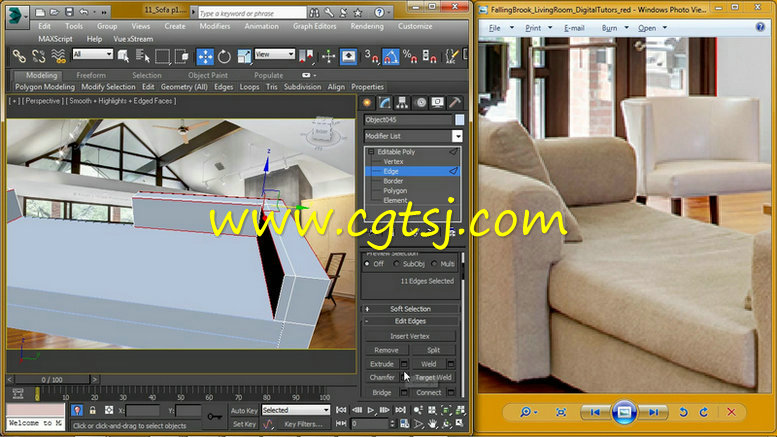
Task: Click the Split button in Edit Edges
Action: click(434, 350)
